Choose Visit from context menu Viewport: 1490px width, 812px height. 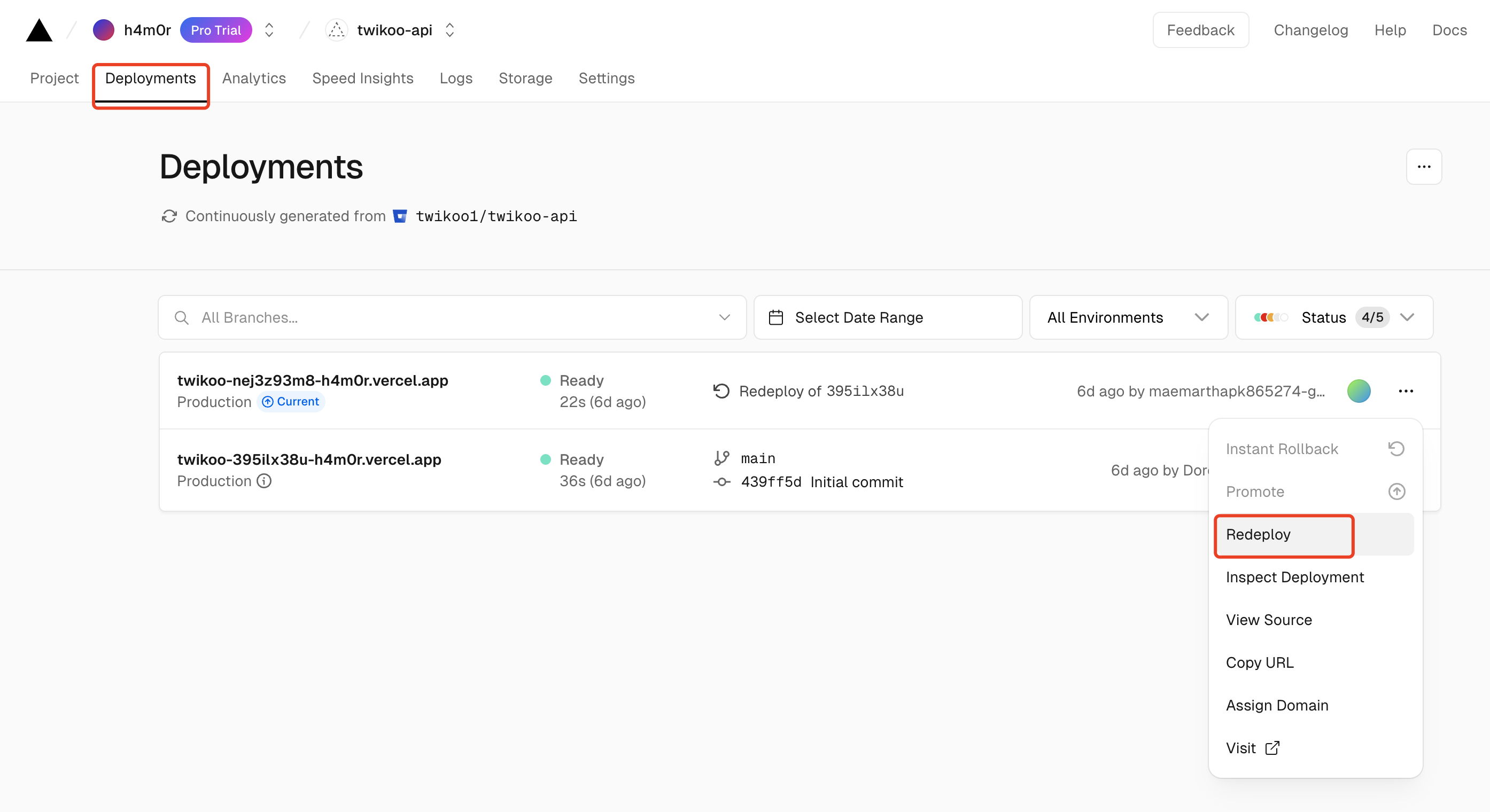pyautogui.click(x=1315, y=749)
